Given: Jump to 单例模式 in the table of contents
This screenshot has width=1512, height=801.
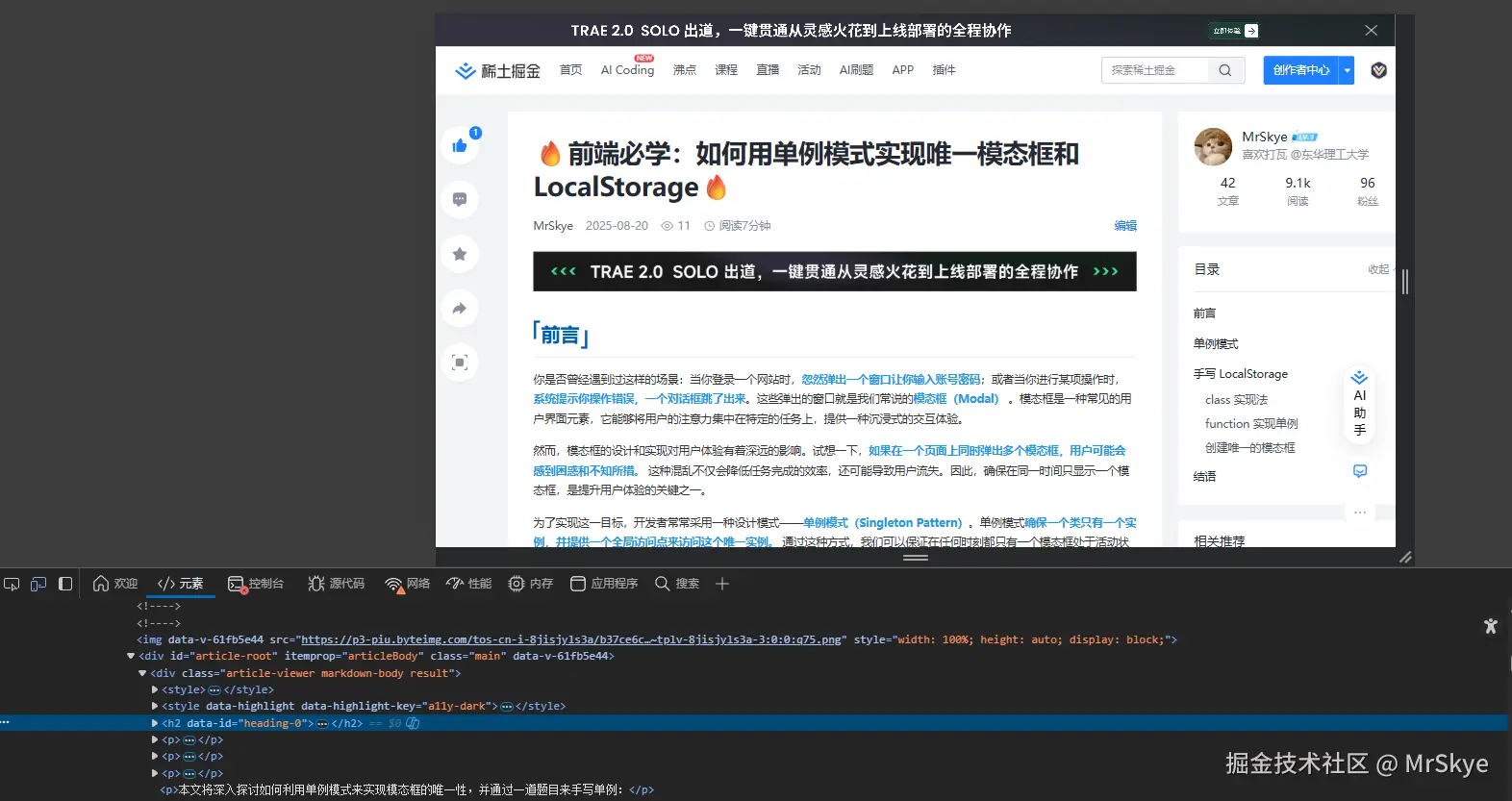Looking at the screenshot, I should 1216,344.
